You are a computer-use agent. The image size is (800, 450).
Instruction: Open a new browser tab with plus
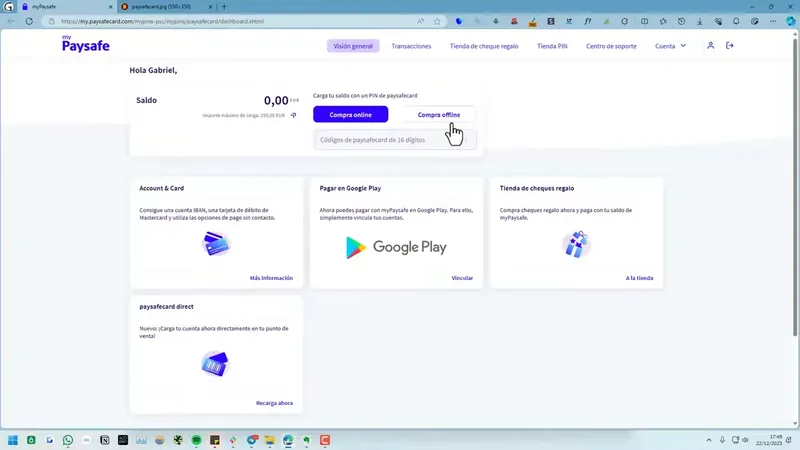(x=224, y=7)
